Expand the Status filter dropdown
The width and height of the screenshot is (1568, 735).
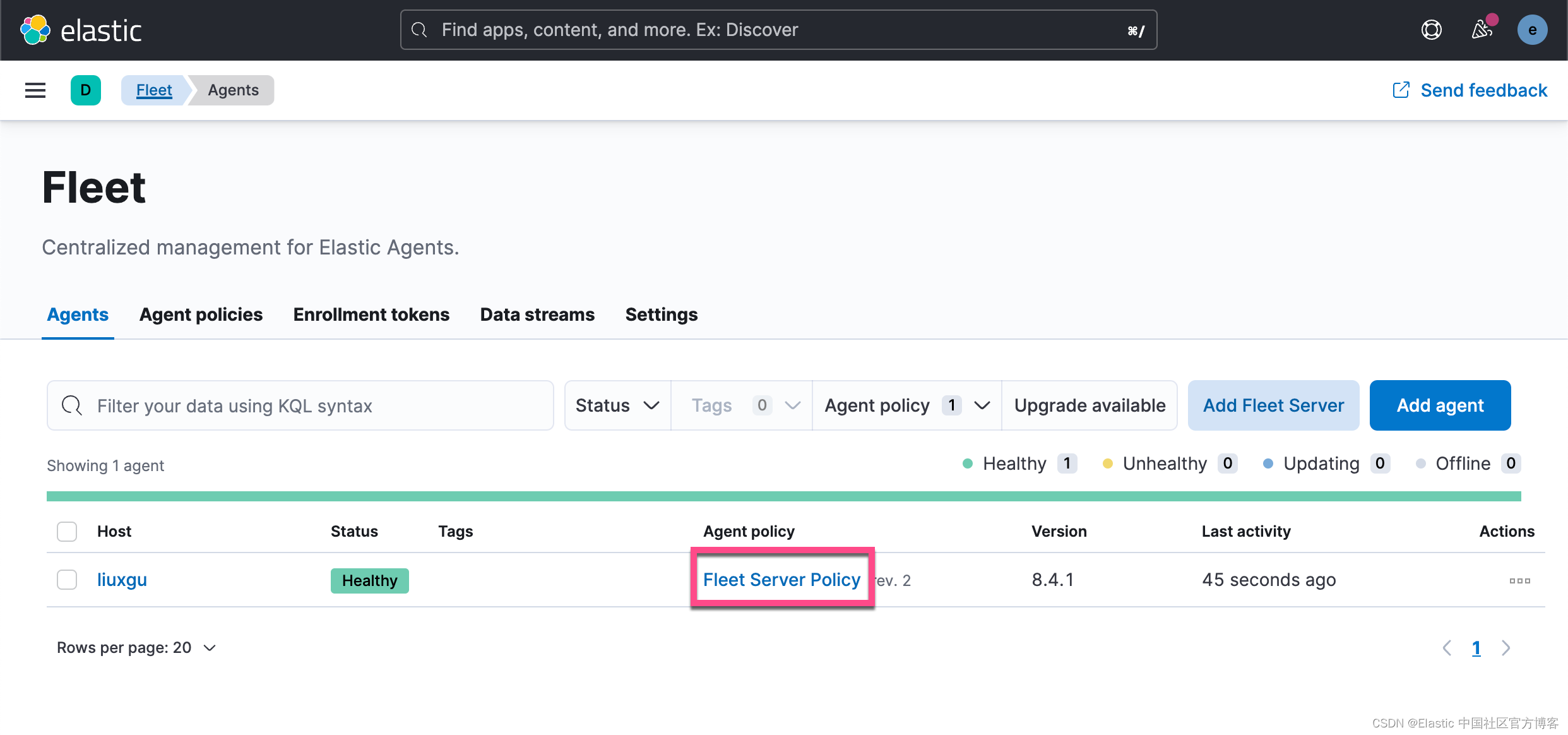(617, 405)
